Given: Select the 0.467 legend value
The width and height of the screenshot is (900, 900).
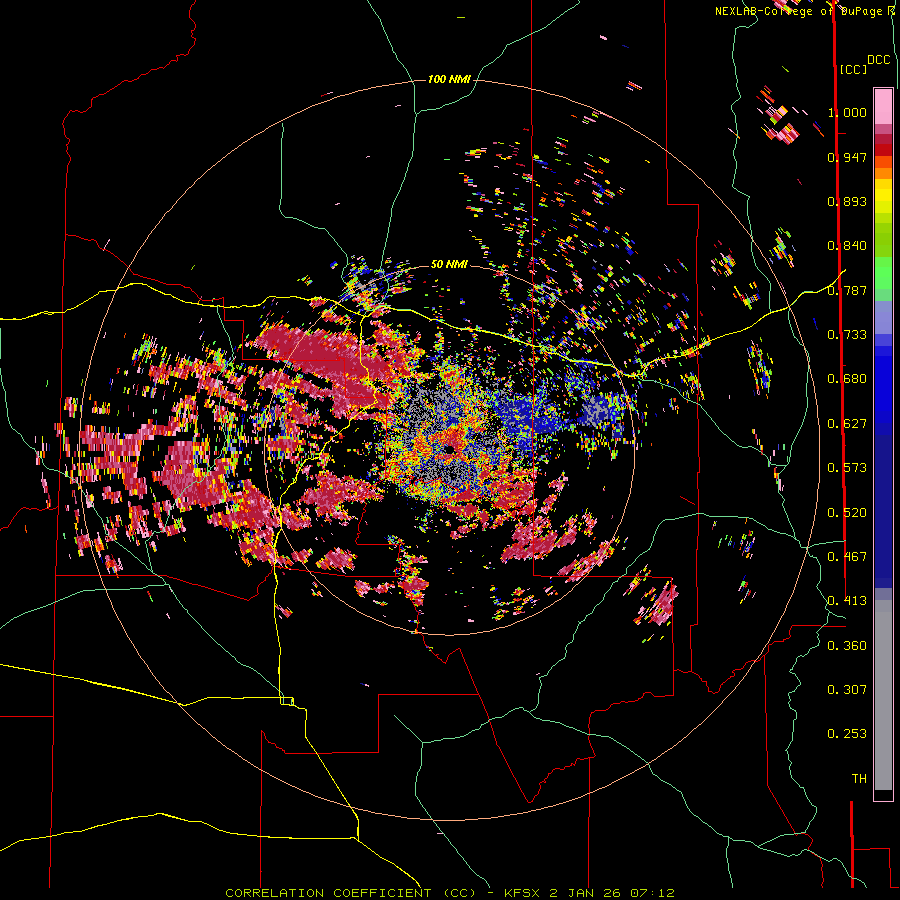Looking at the screenshot, I should [847, 557].
